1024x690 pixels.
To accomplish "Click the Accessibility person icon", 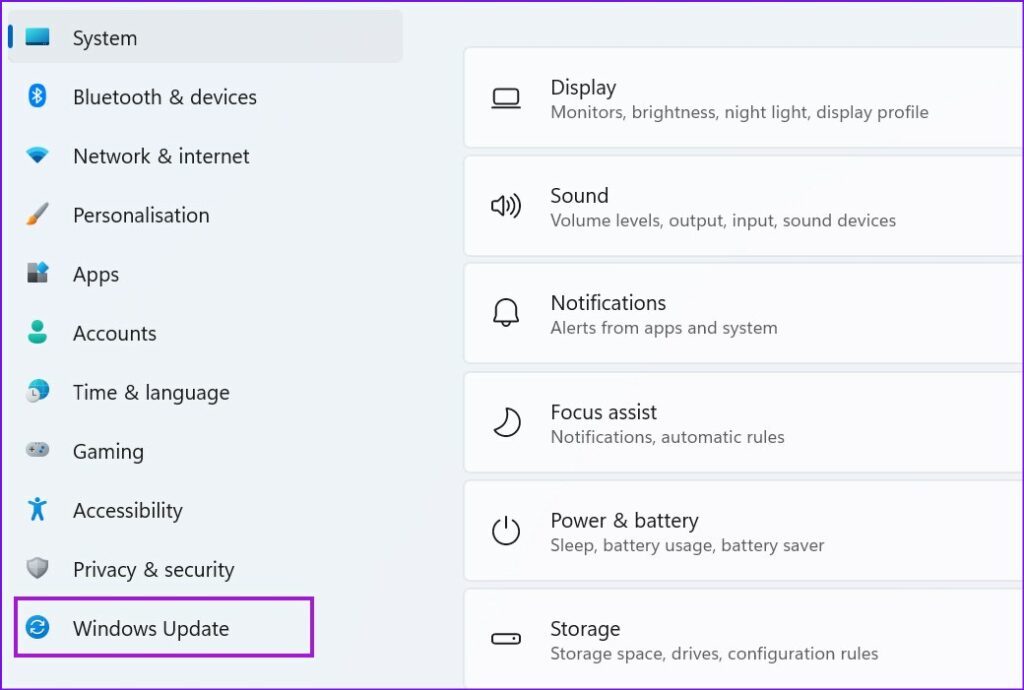I will tap(37, 510).
